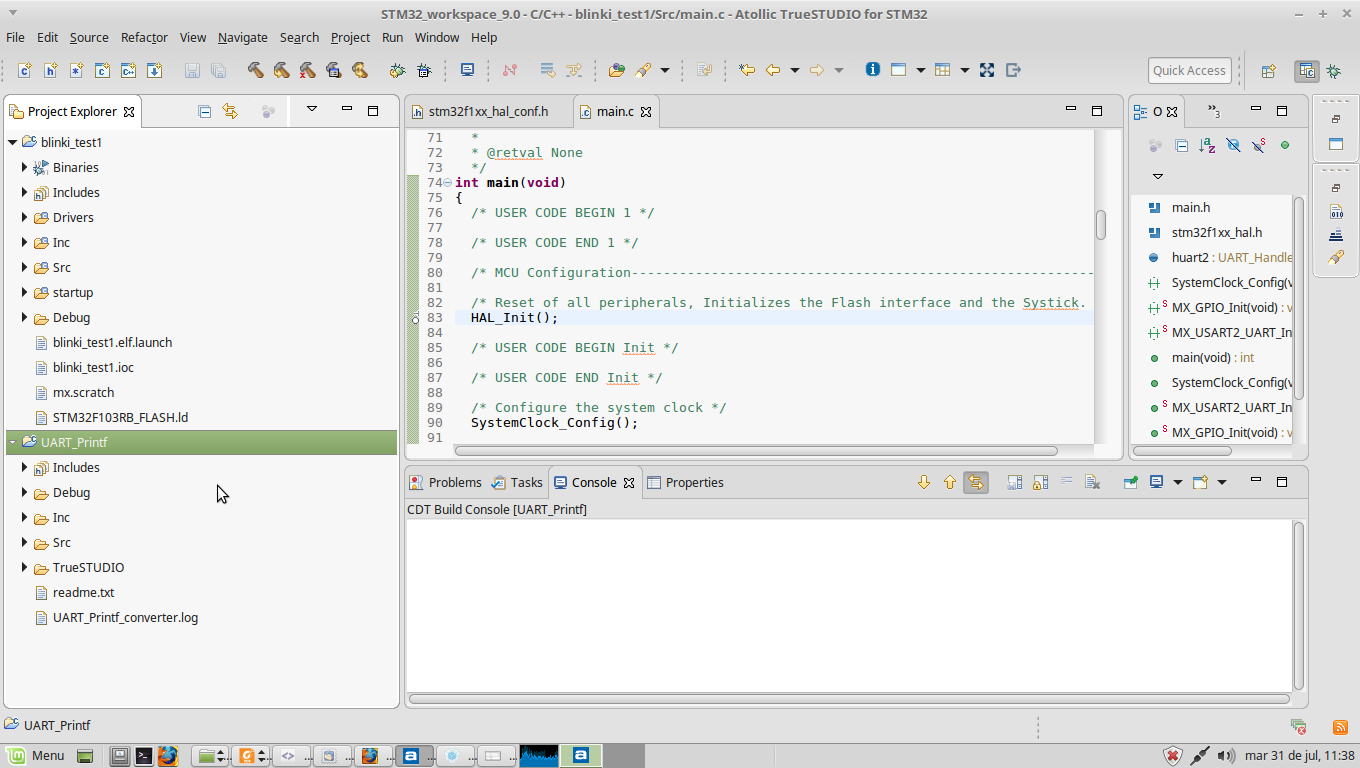This screenshot has width=1360, height=768.
Task: Click the editor vertical scrollbar thumb
Action: 1101,225
